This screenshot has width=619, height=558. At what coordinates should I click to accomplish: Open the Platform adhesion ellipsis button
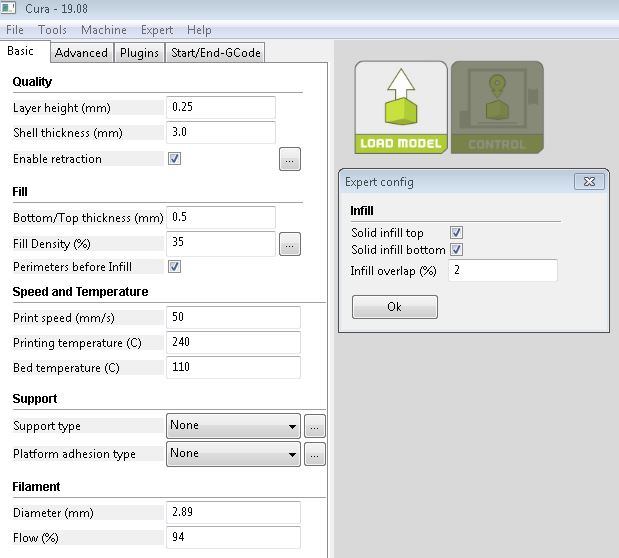tap(315, 454)
